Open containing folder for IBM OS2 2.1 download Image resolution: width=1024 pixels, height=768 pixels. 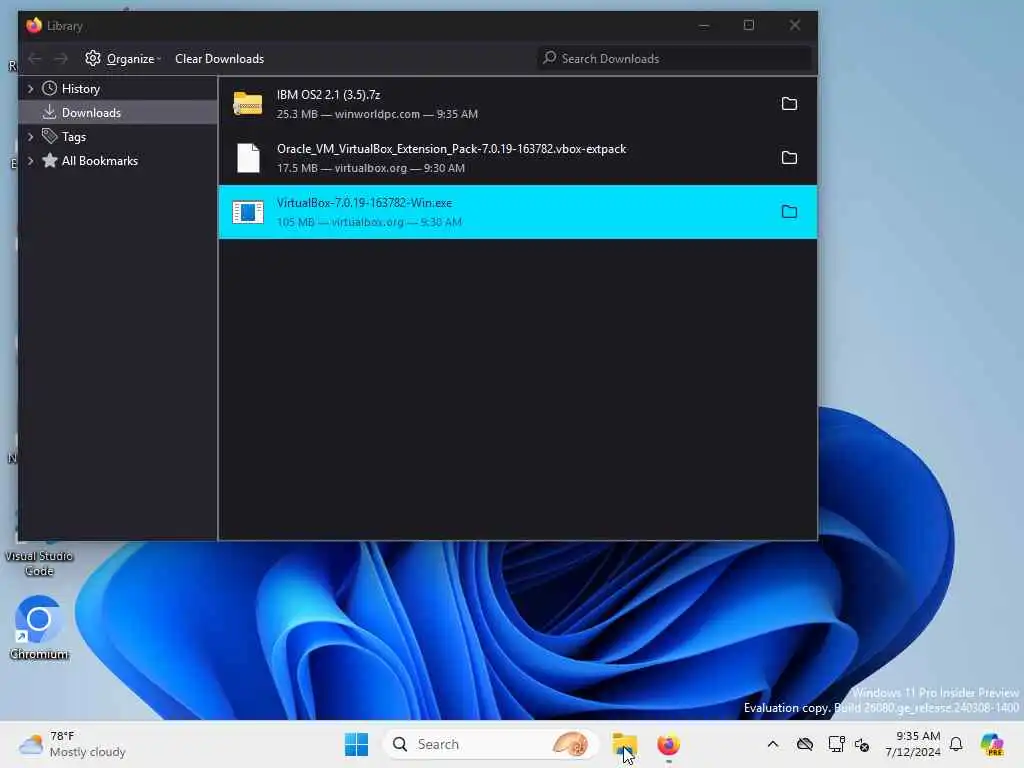click(789, 104)
